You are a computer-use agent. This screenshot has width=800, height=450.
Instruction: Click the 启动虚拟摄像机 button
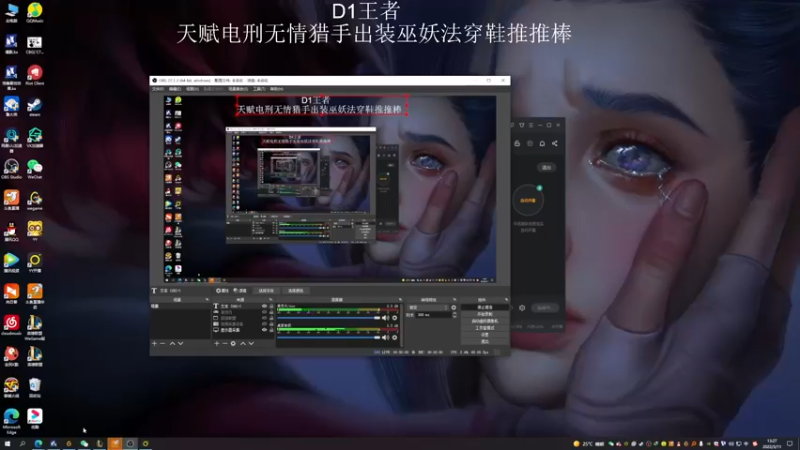click(x=485, y=321)
